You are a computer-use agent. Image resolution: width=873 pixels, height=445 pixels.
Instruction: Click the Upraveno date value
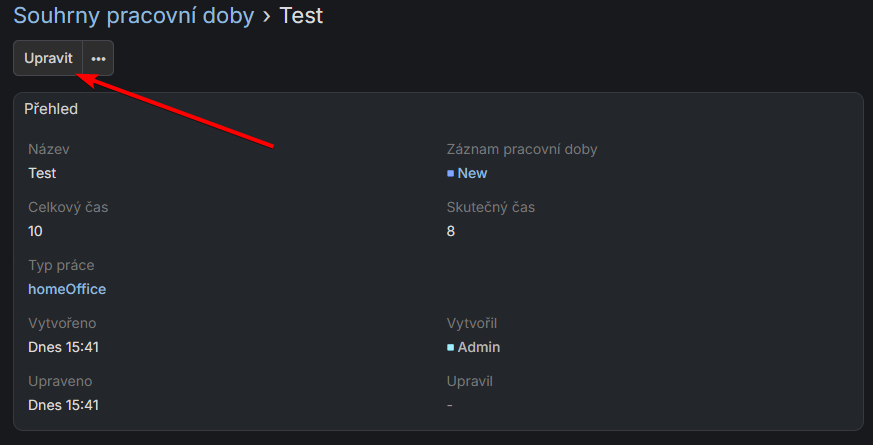click(x=63, y=405)
